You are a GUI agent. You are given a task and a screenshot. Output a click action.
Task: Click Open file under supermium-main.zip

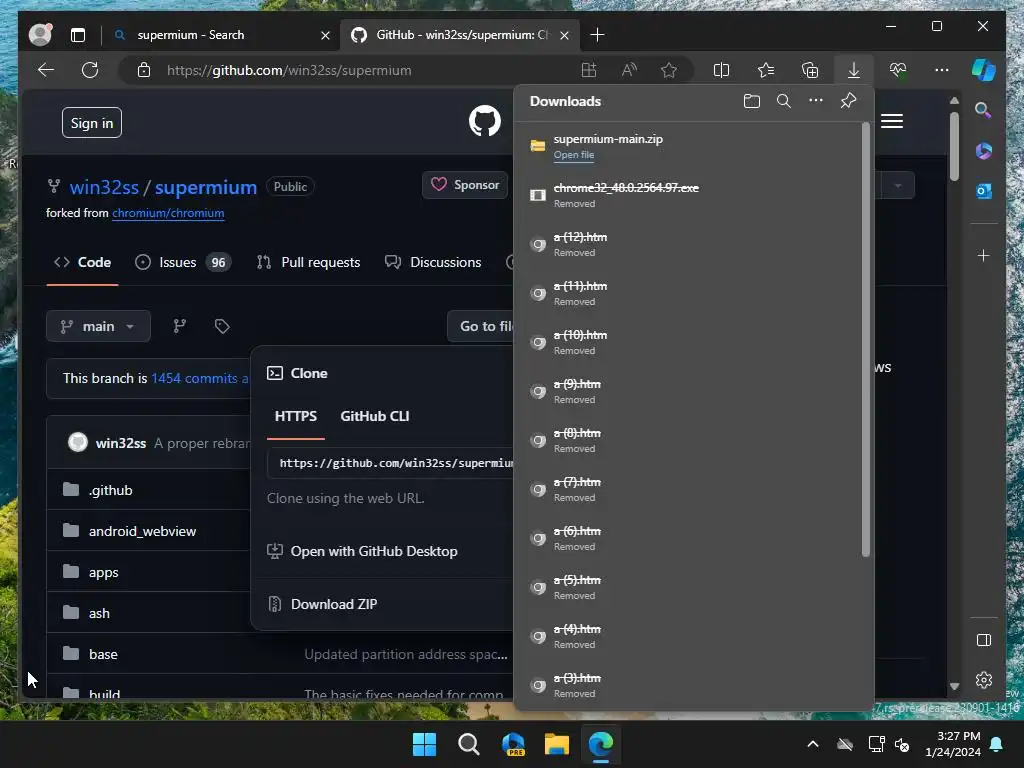click(574, 155)
